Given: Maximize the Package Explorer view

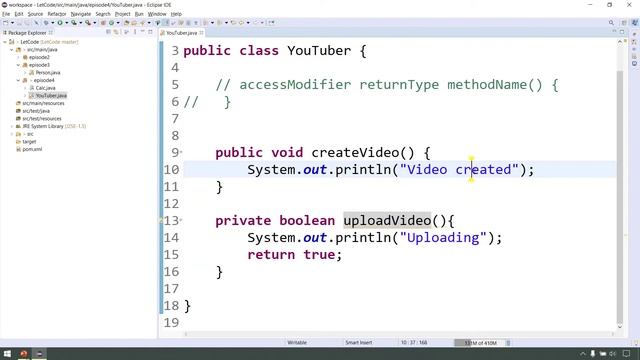Looking at the screenshot, I should [x=150, y=32].
